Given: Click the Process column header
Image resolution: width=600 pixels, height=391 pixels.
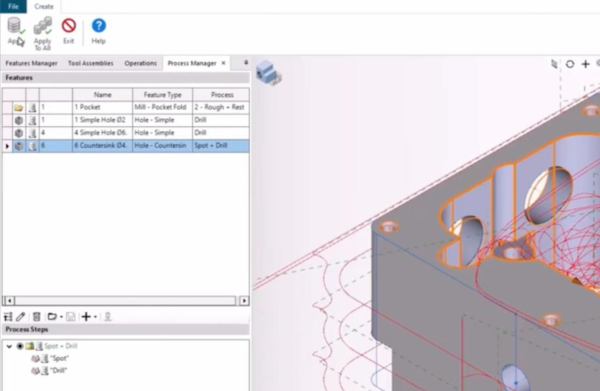Looking at the screenshot, I should [222, 94].
